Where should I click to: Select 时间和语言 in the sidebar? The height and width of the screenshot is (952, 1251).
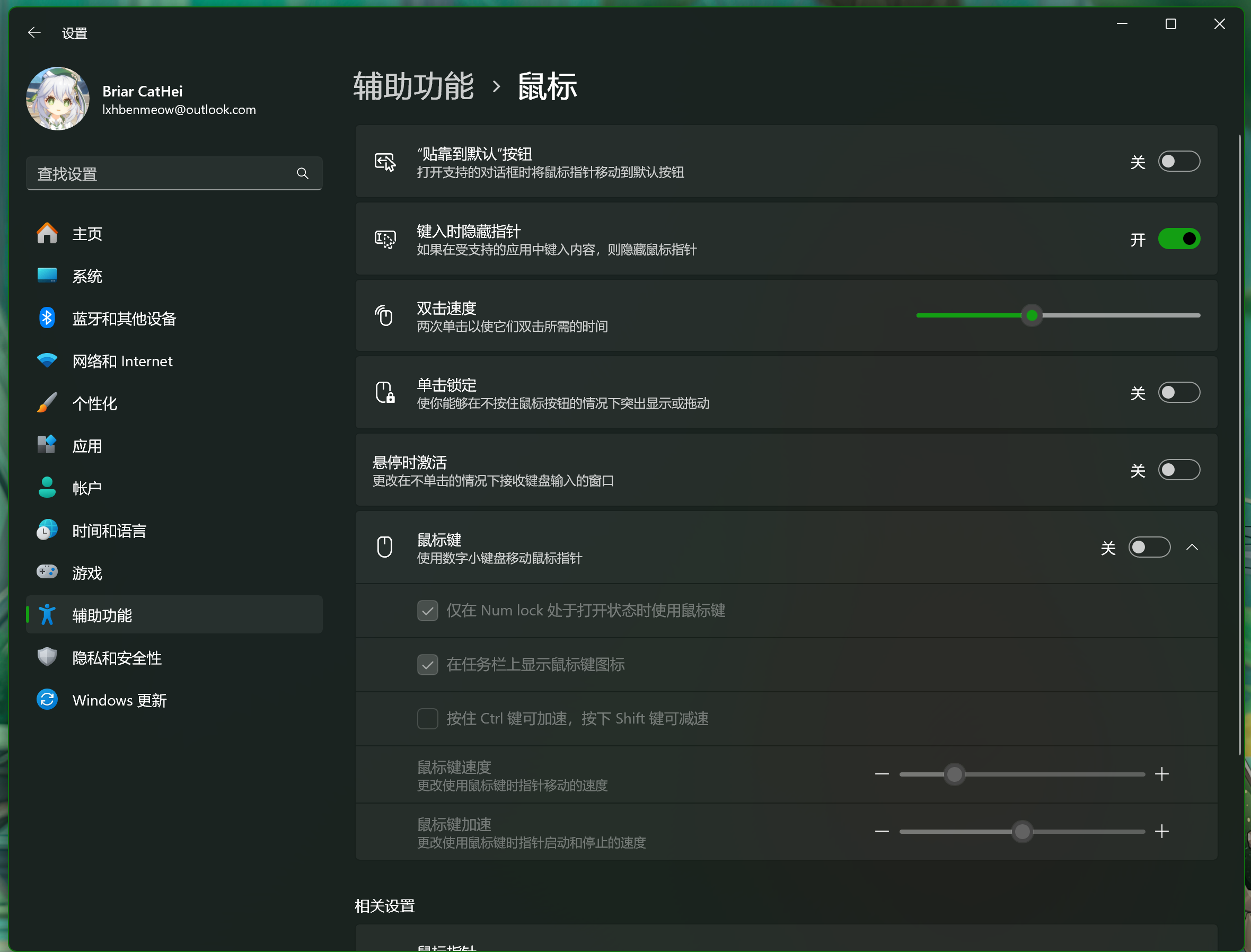coord(109,531)
